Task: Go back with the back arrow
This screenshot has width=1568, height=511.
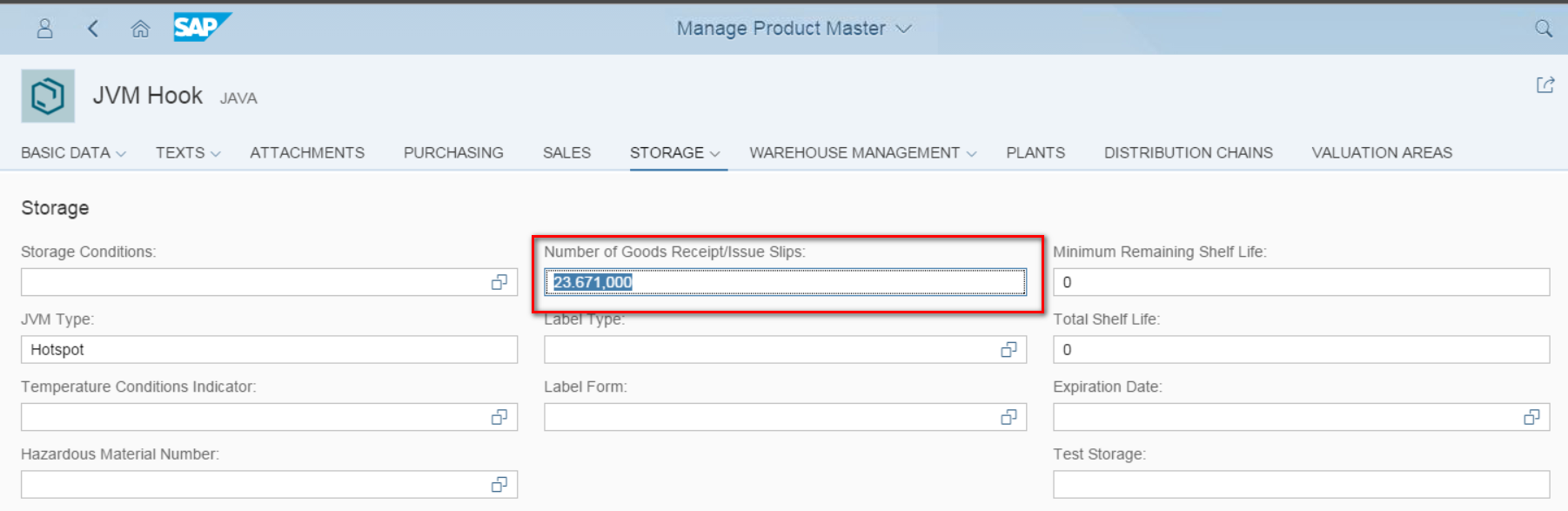Action: pyautogui.click(x=93, y=29)
